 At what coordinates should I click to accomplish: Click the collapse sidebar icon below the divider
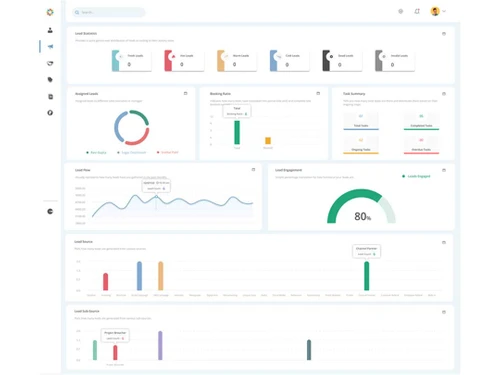coord(50,211)
